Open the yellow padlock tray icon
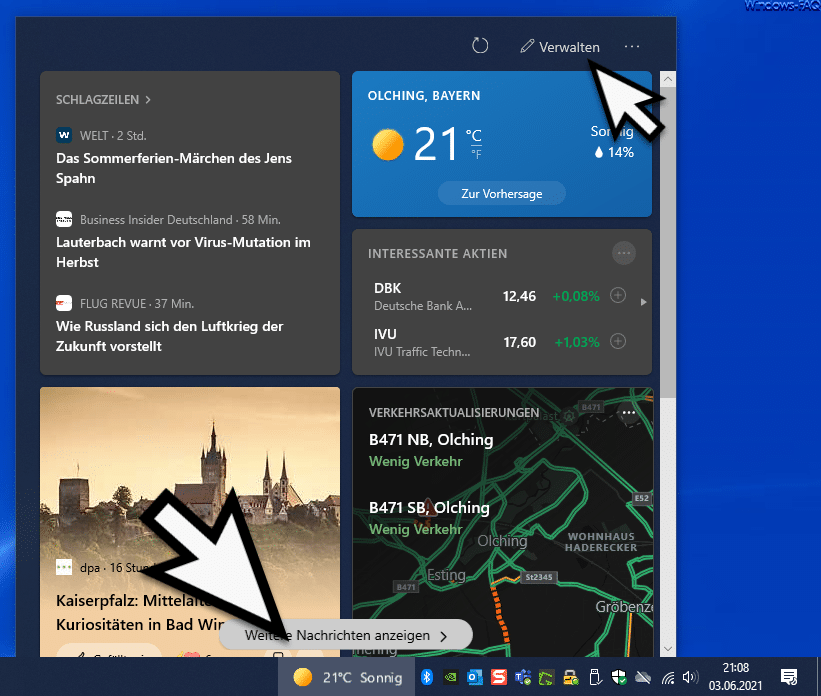Viewport: 821px width, 696px height. pos(570,678)
